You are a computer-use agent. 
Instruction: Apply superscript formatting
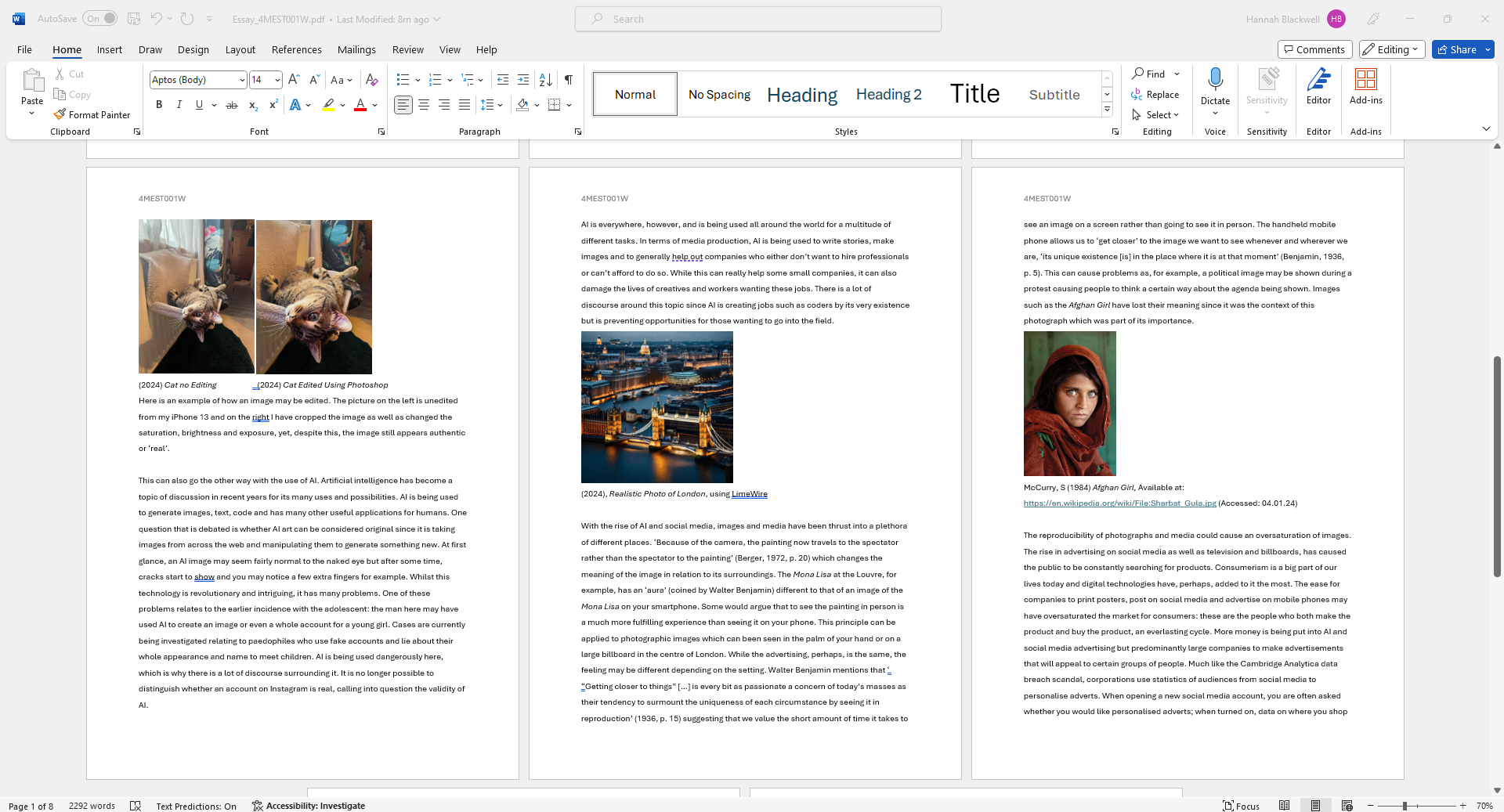(x=273, y=105)
